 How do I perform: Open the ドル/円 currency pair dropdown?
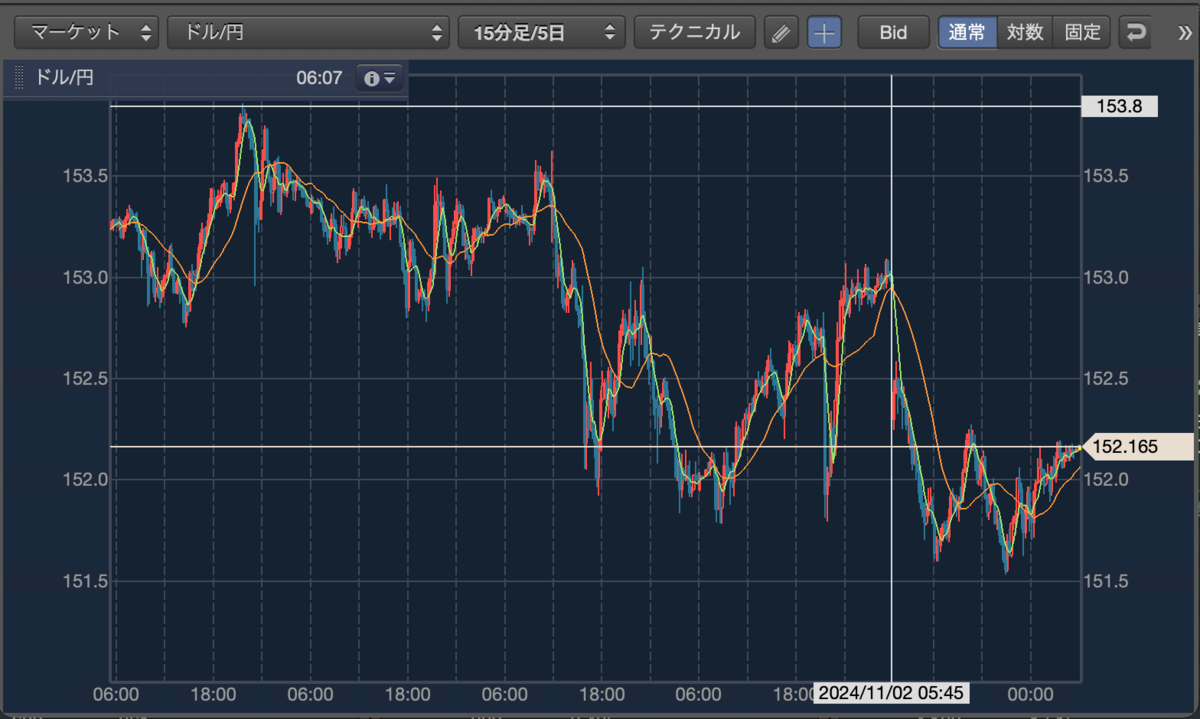tap(308, 32)
